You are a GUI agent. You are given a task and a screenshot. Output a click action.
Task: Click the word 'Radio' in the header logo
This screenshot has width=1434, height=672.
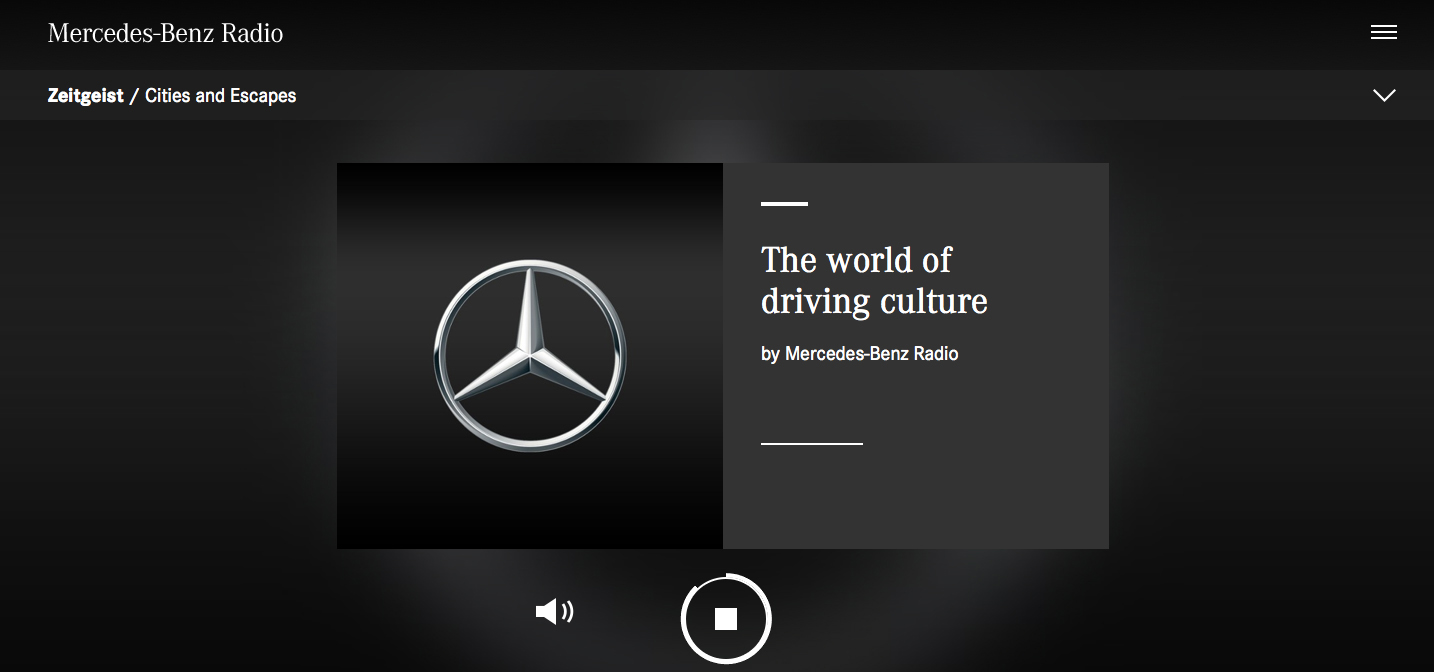point(252,33)
